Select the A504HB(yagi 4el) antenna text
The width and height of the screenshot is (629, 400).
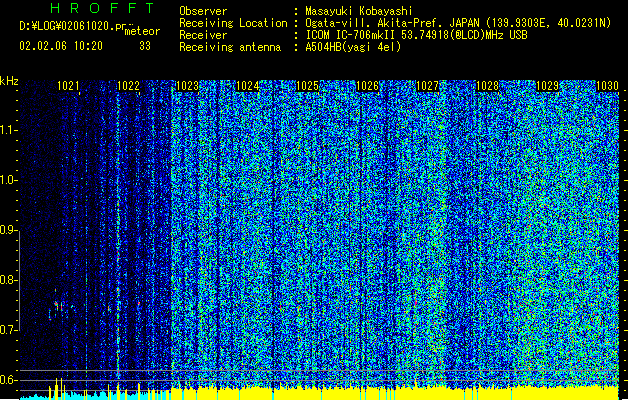(x=353, y=47)
